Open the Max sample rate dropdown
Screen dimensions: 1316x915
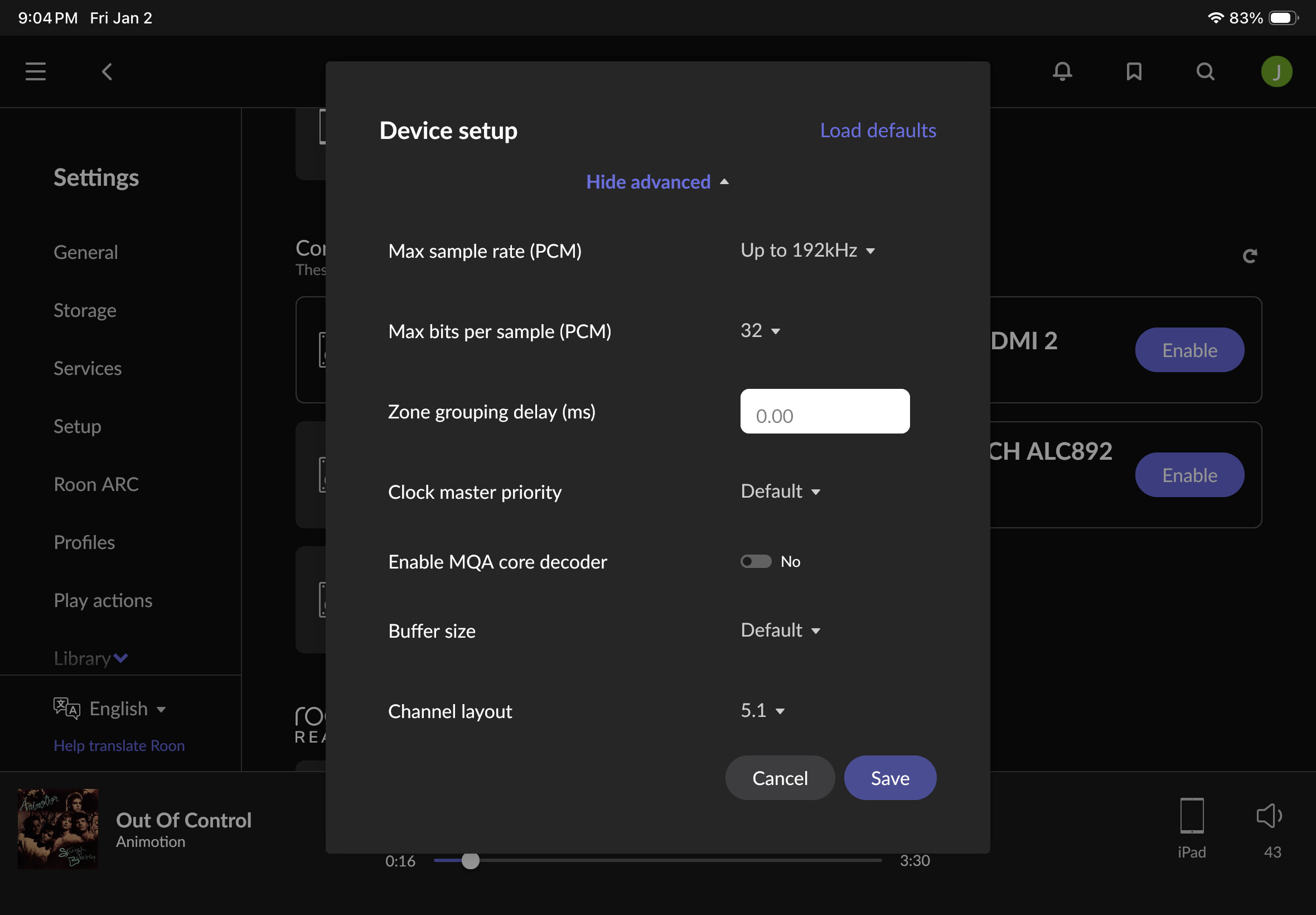pos(807,250)
